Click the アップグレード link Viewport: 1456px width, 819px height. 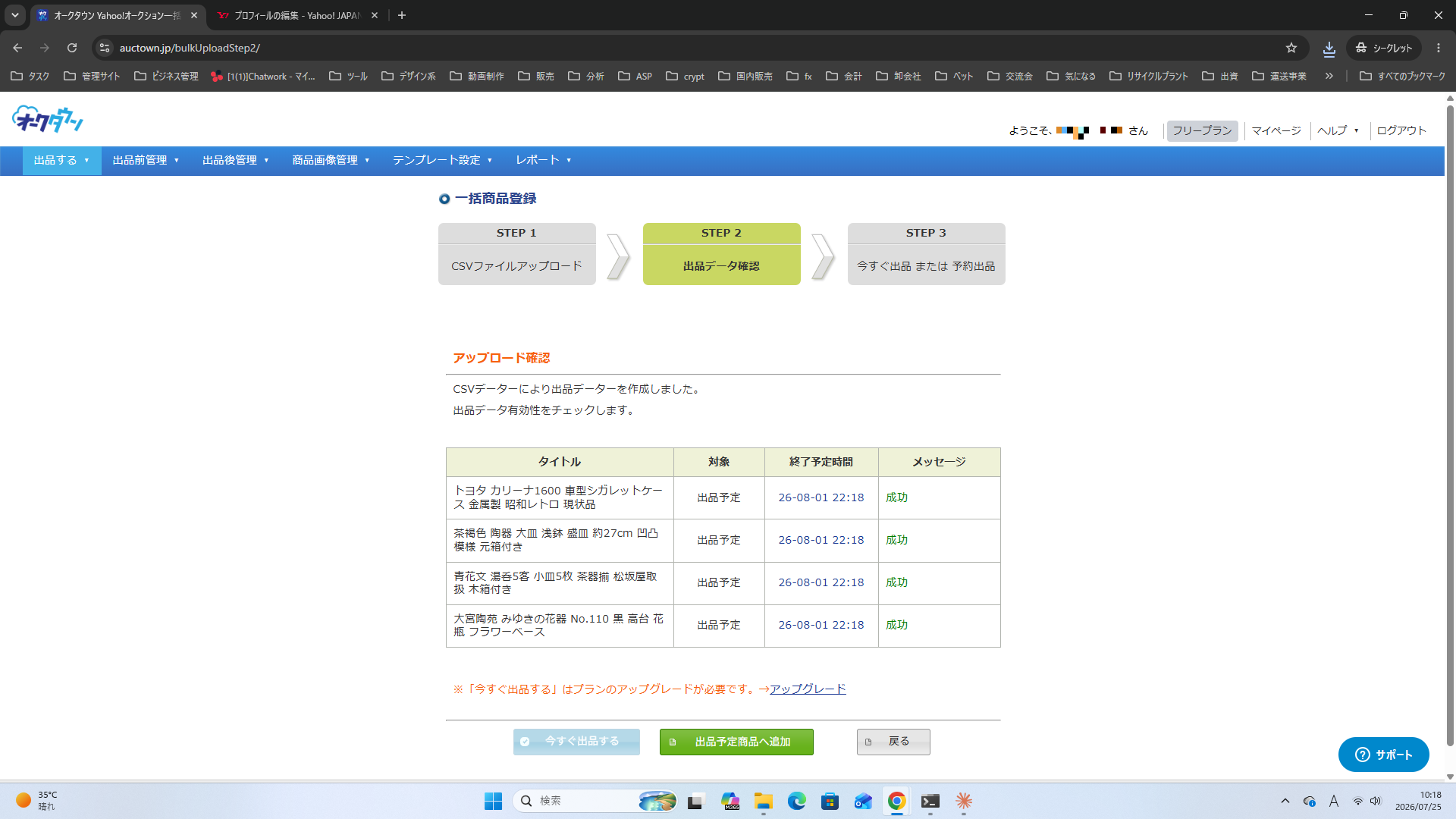pyautogui.click(x=808, y=689)
